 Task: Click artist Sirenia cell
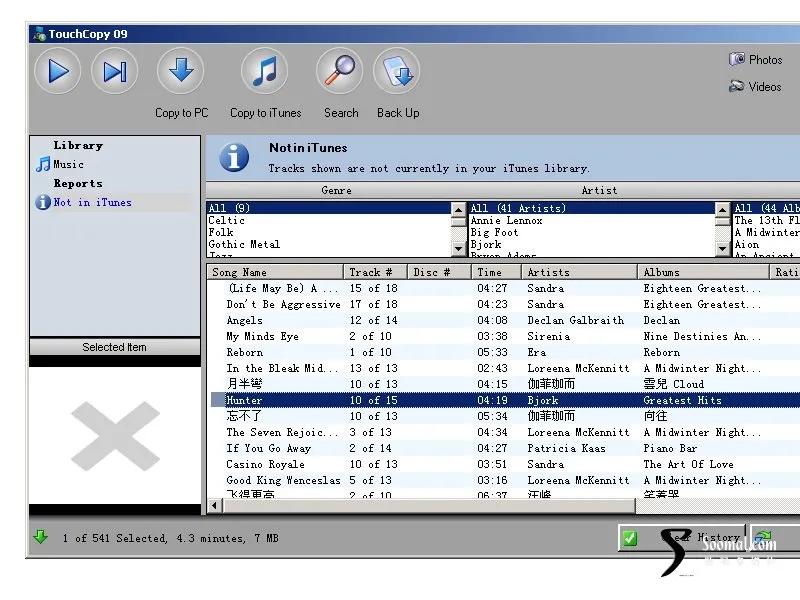[548, 336]
